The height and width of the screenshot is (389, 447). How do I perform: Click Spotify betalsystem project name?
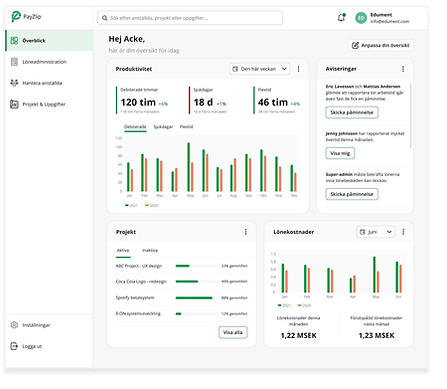tap(135, 298)
